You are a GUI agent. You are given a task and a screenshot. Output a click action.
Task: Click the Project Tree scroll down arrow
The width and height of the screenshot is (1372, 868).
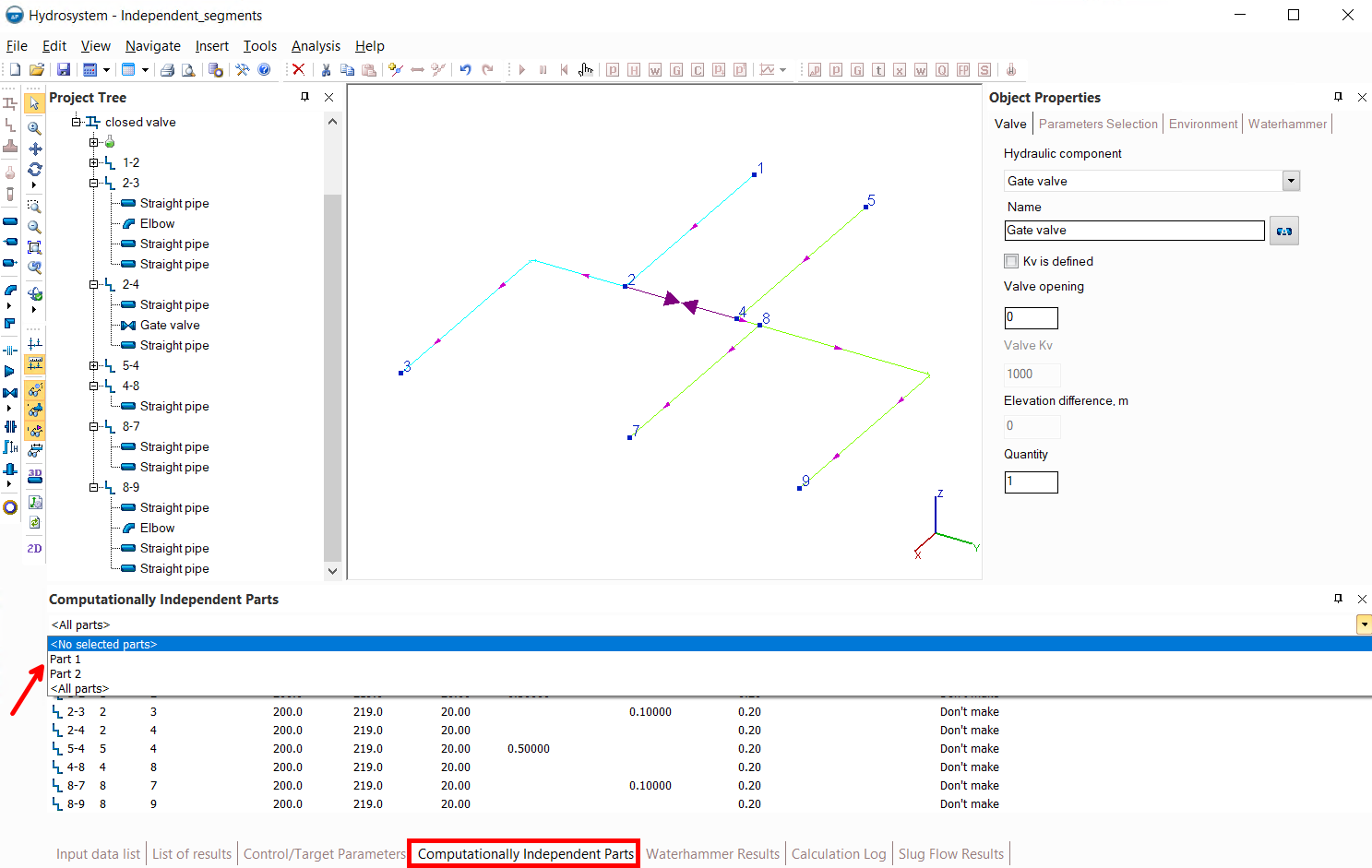point(332,571)
